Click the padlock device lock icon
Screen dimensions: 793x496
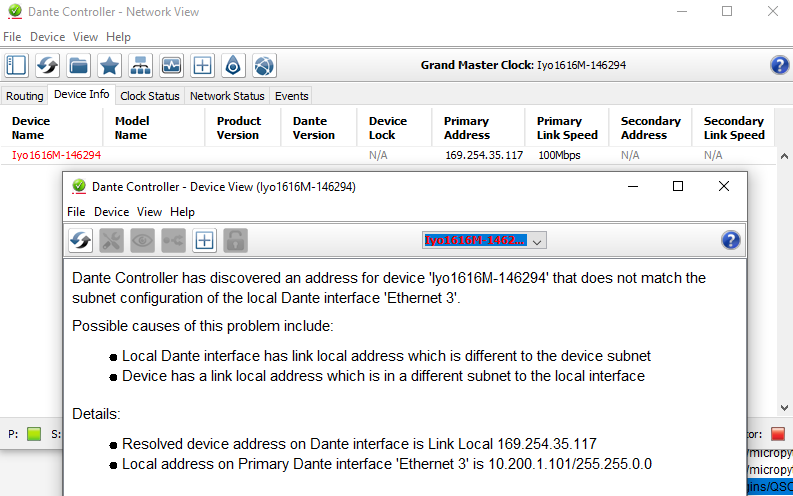(235, 240)
